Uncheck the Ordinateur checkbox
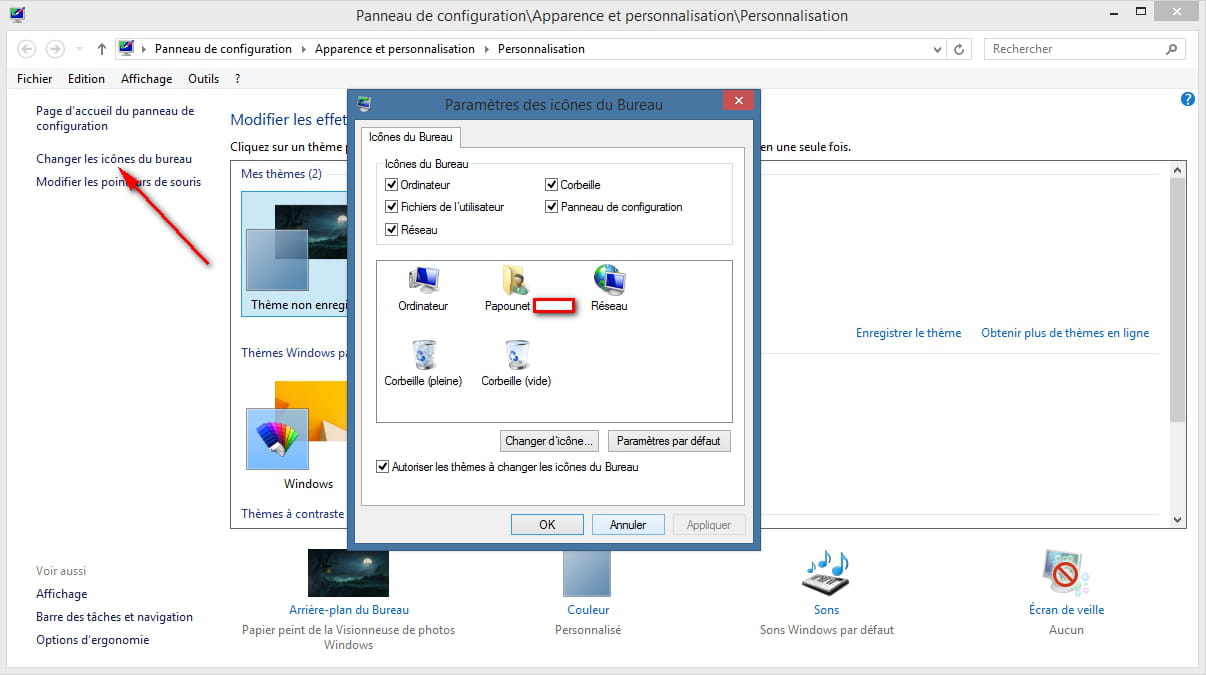The image size is (1206, 675). pyautogui.click(x=392, y=185)
